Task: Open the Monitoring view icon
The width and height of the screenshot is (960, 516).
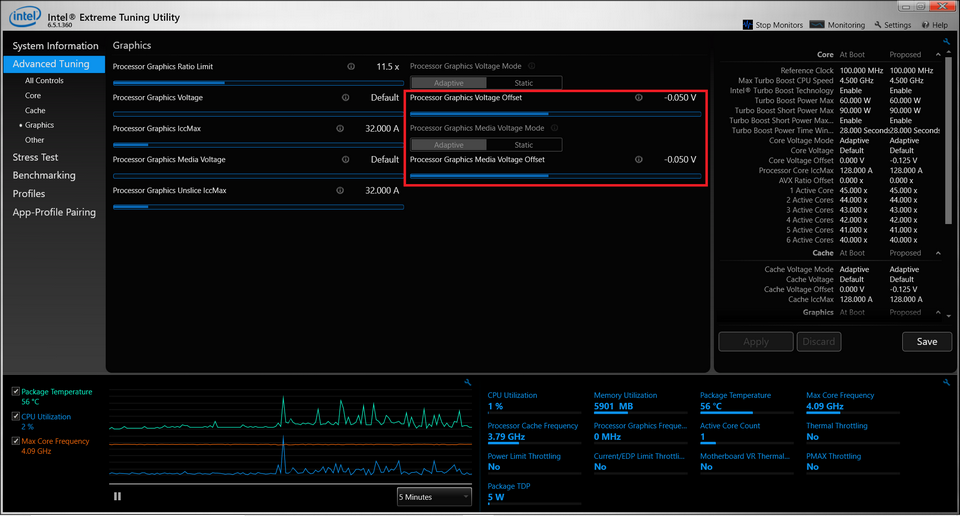Action: [x=817, y=25]
